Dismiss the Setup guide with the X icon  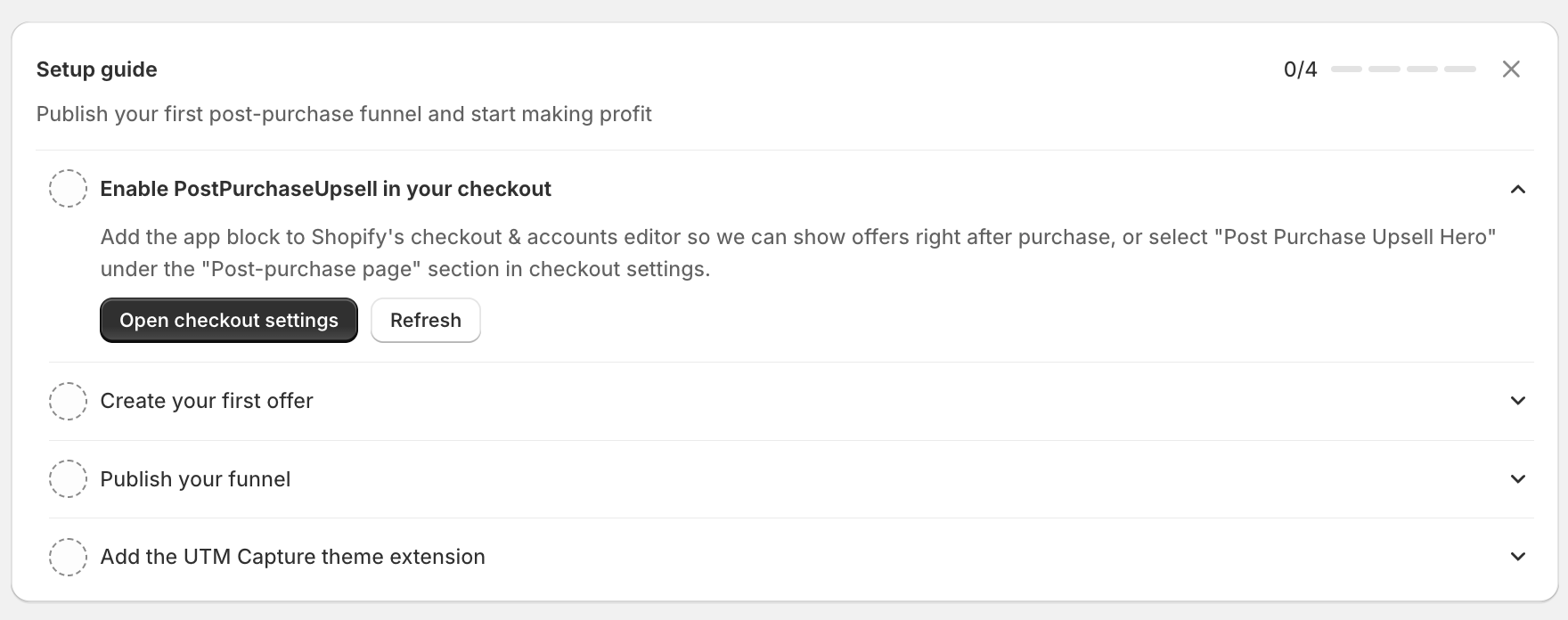pos(1511,69)
